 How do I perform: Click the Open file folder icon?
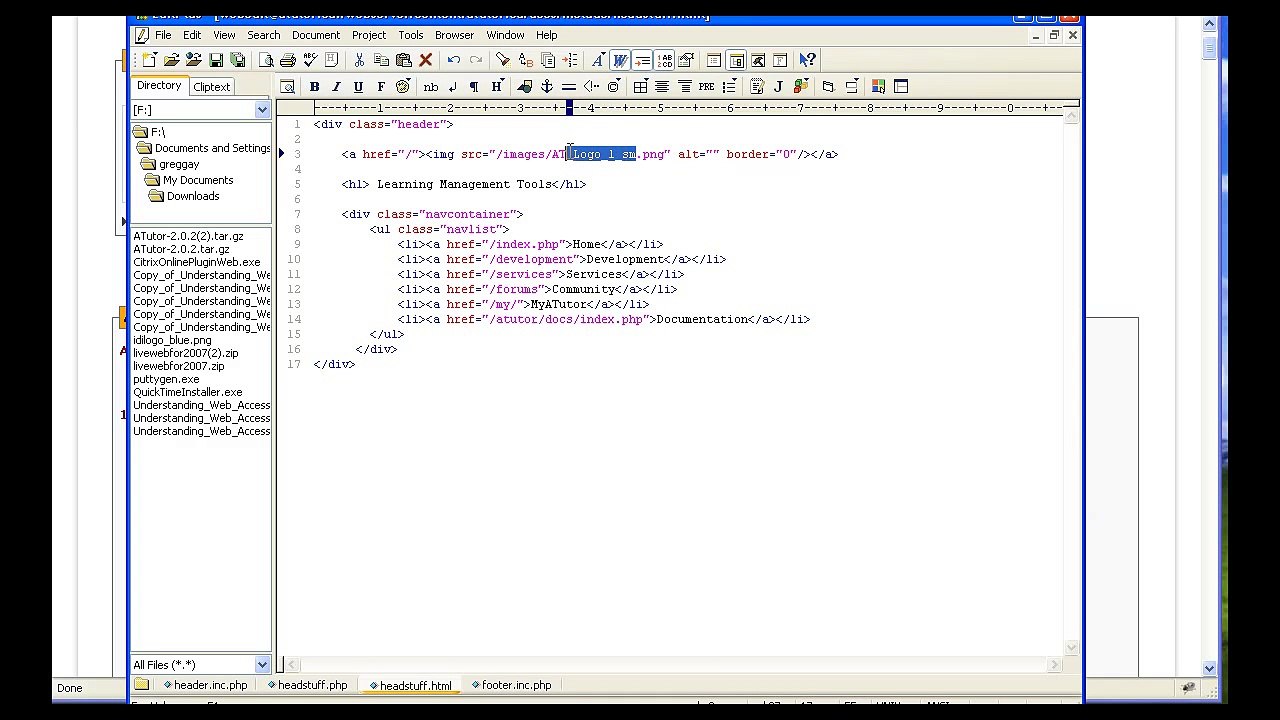point(171,60)
